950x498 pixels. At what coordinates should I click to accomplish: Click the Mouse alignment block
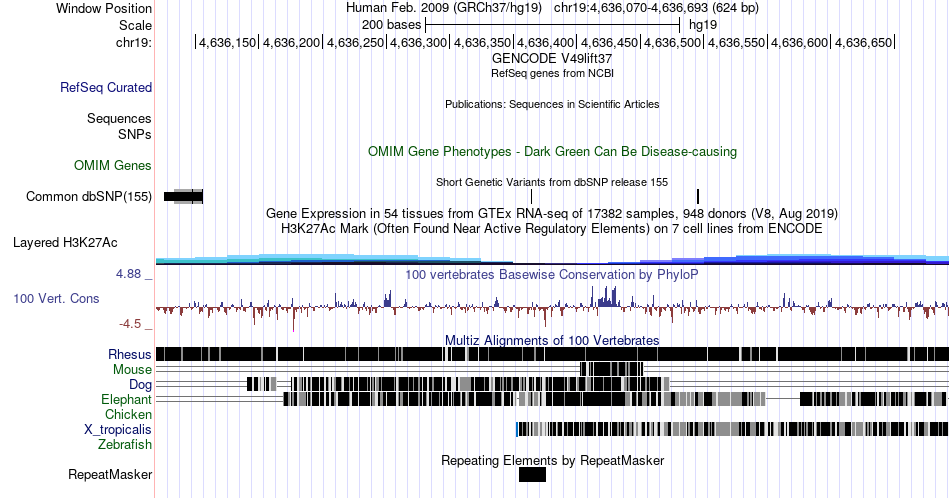(x=611, y=369)
